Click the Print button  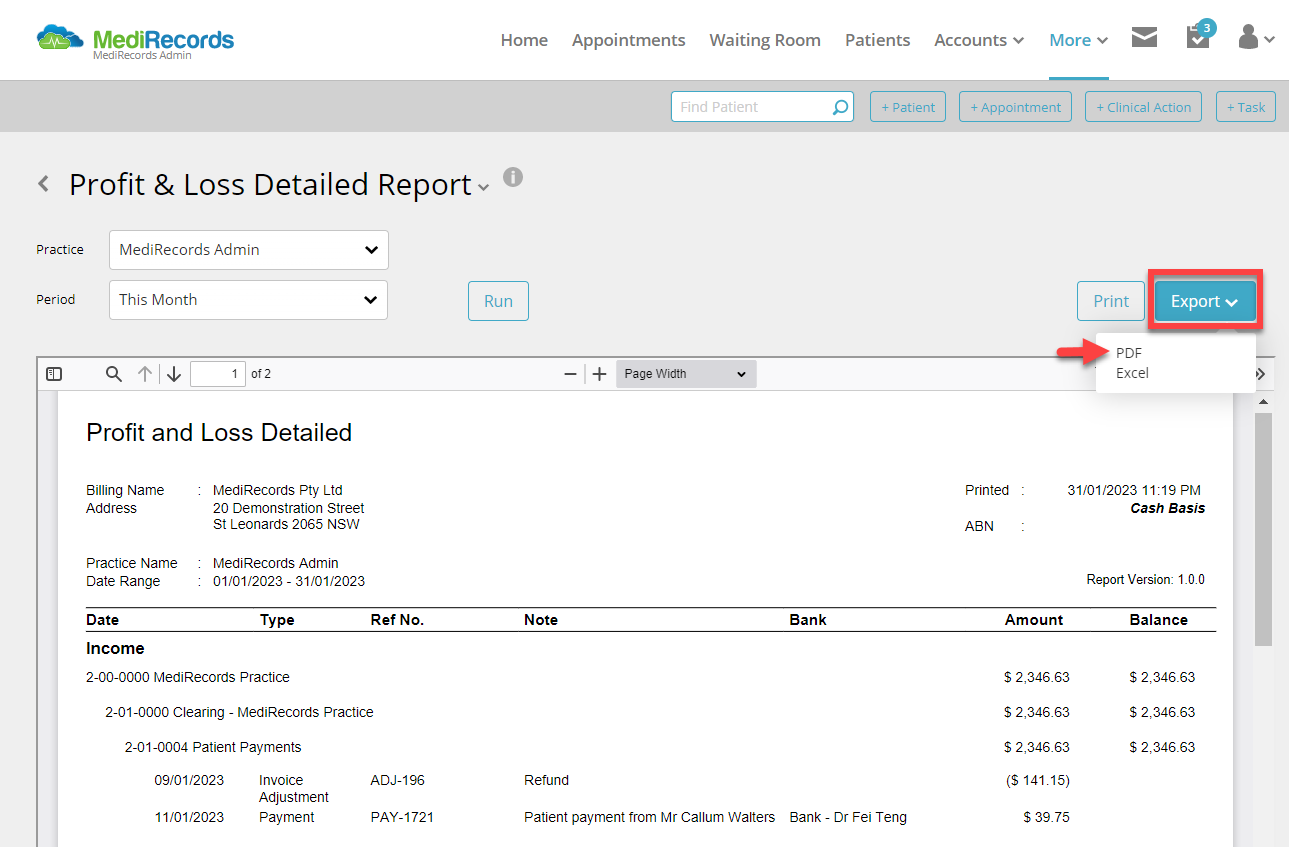pos(1111,301)
